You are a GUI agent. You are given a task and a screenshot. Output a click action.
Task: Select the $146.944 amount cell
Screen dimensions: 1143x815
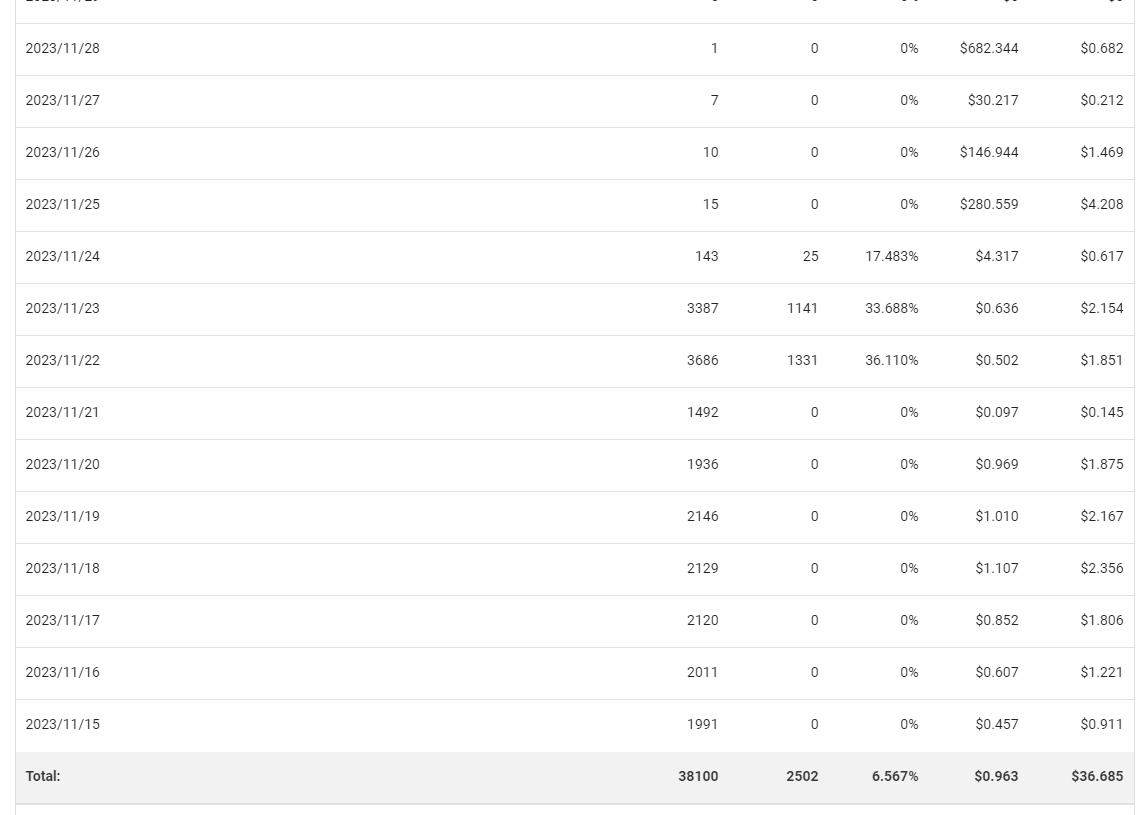tap(988, 152)
